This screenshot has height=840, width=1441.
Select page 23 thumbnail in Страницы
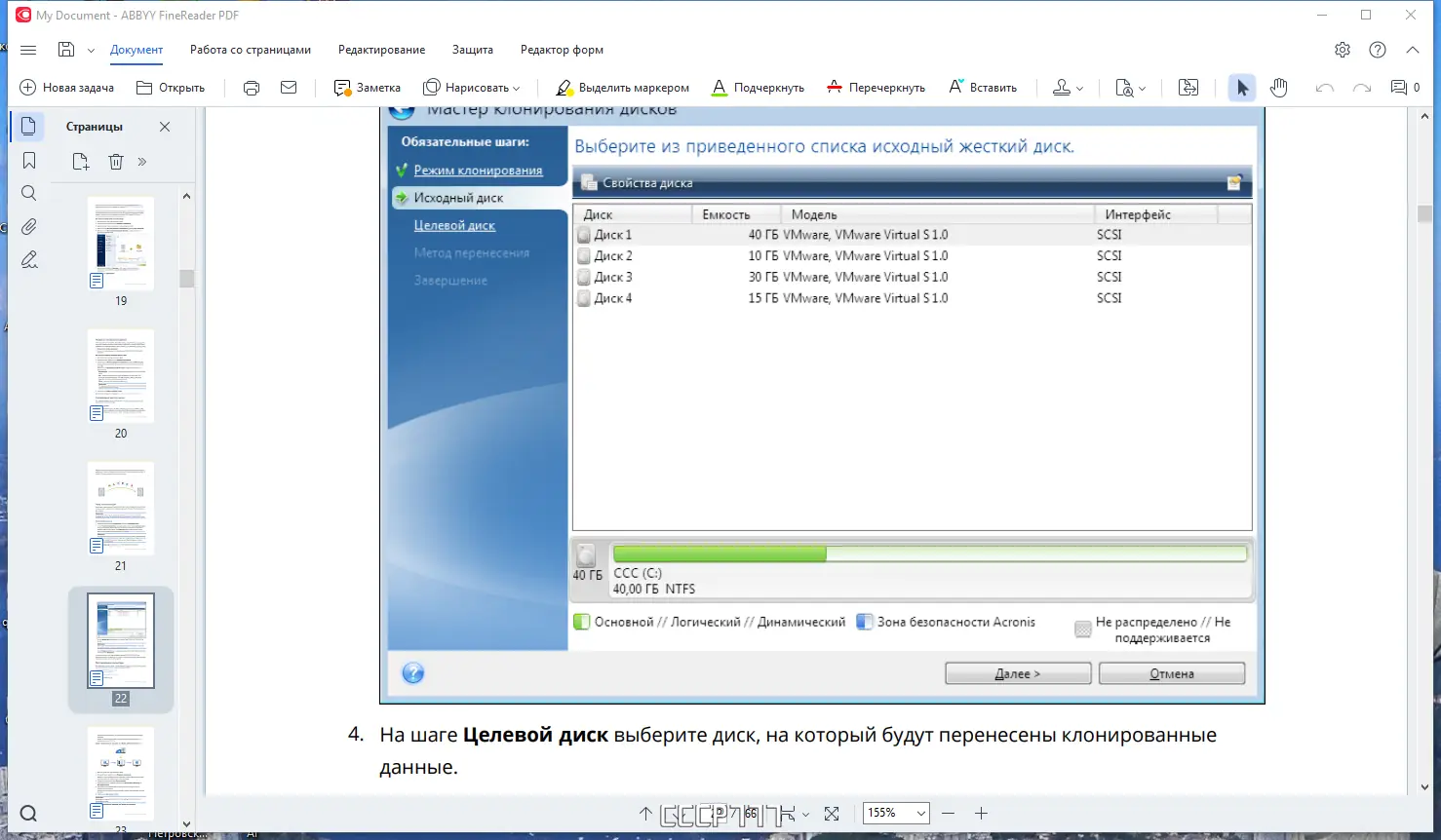(x=120, y=773)
